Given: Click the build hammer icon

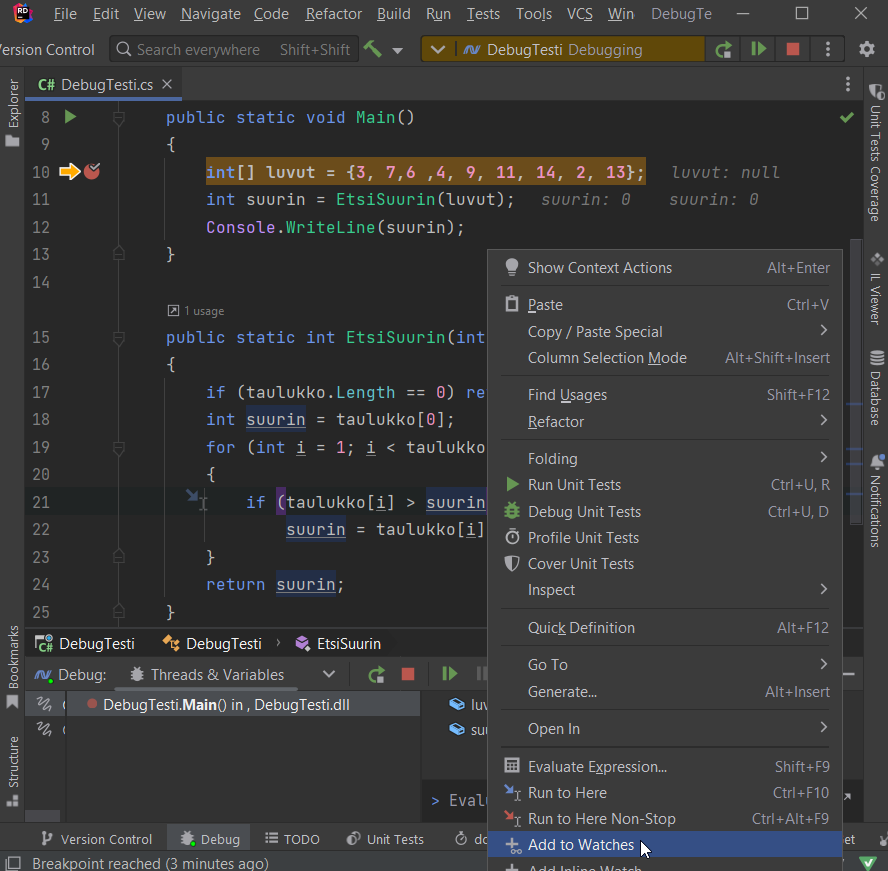Looking at the screenshot, I should [x=373, y=49].
